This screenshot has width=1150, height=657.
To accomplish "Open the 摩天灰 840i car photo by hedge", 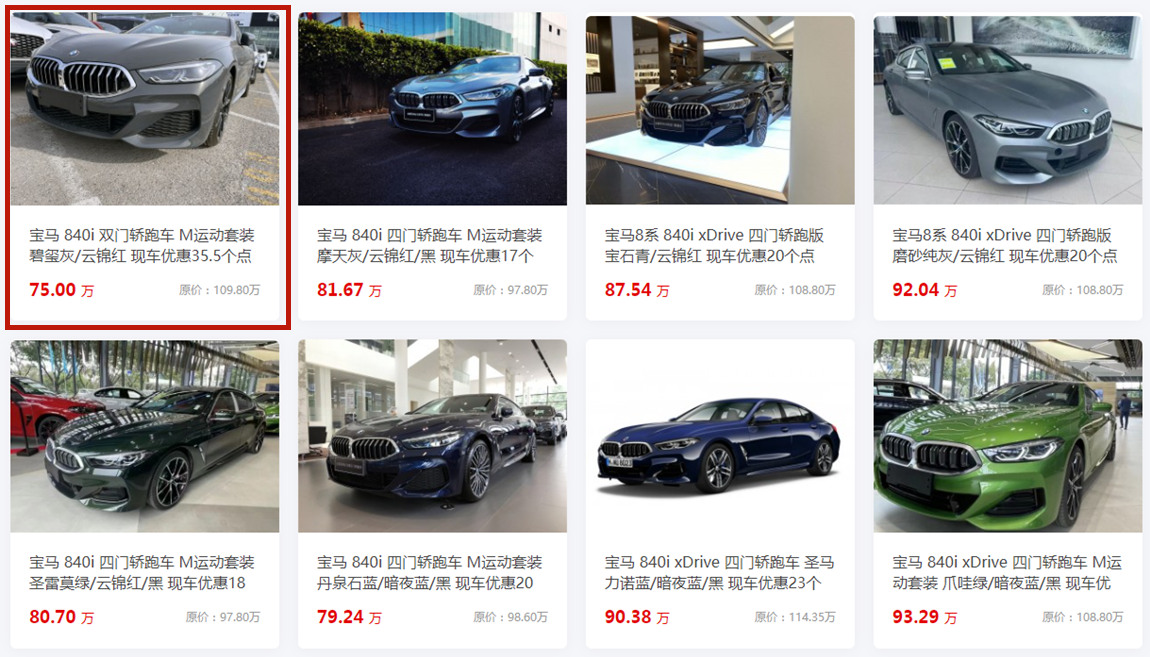I will [432, 108].
